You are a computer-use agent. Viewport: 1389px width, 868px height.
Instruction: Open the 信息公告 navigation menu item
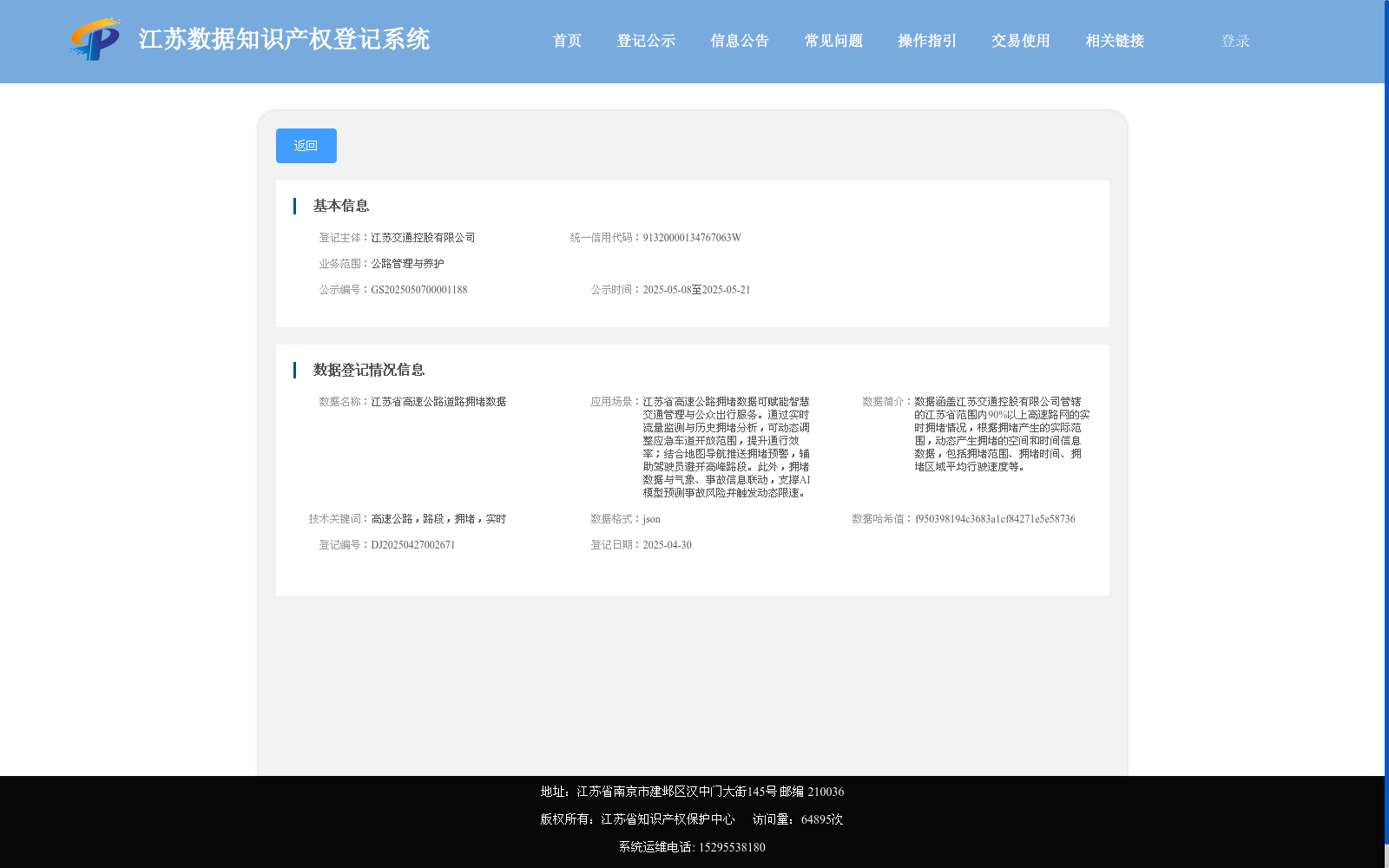(739, 41)
